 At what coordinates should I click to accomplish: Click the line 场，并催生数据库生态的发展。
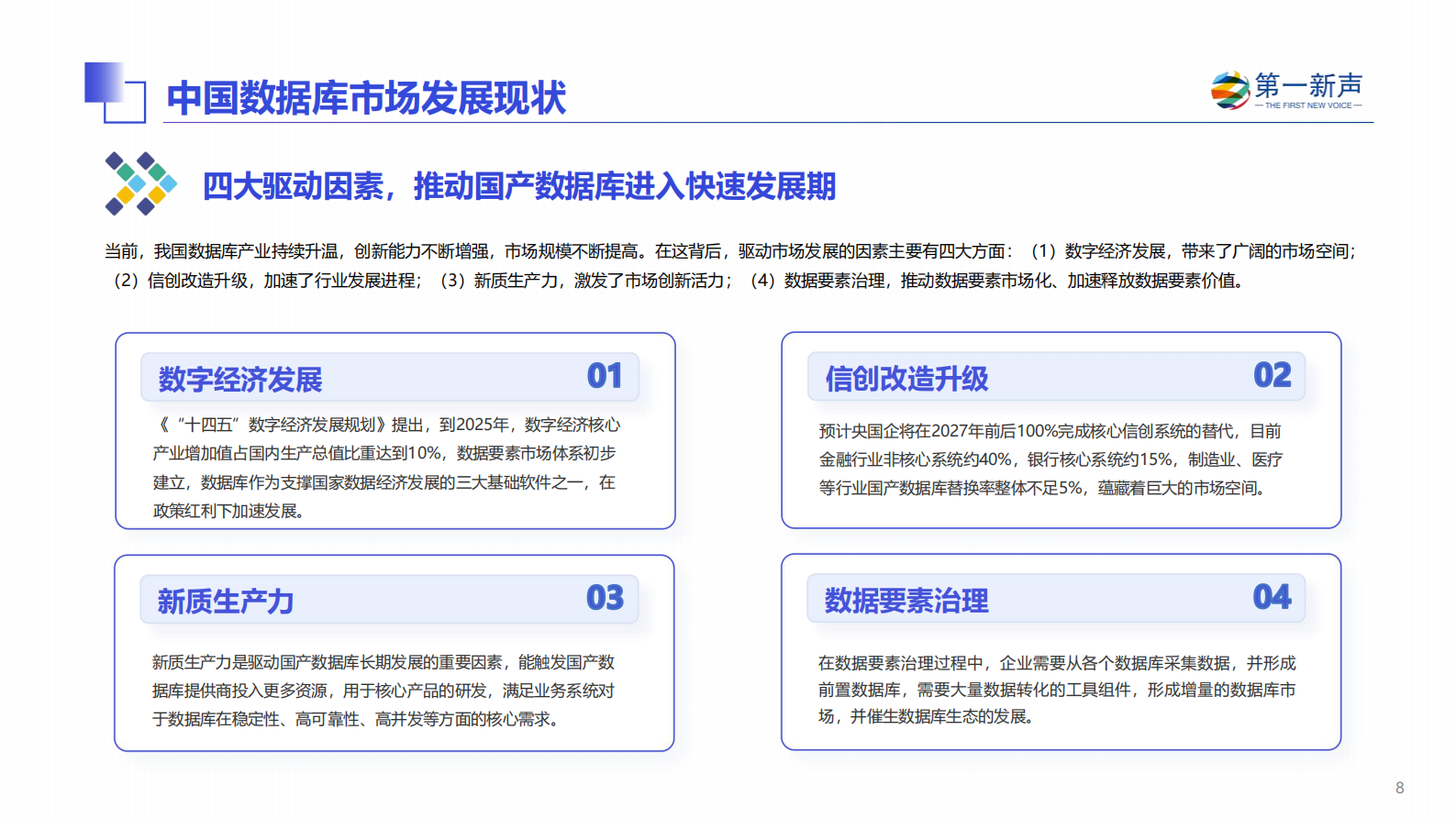click(x=928, y=716)
